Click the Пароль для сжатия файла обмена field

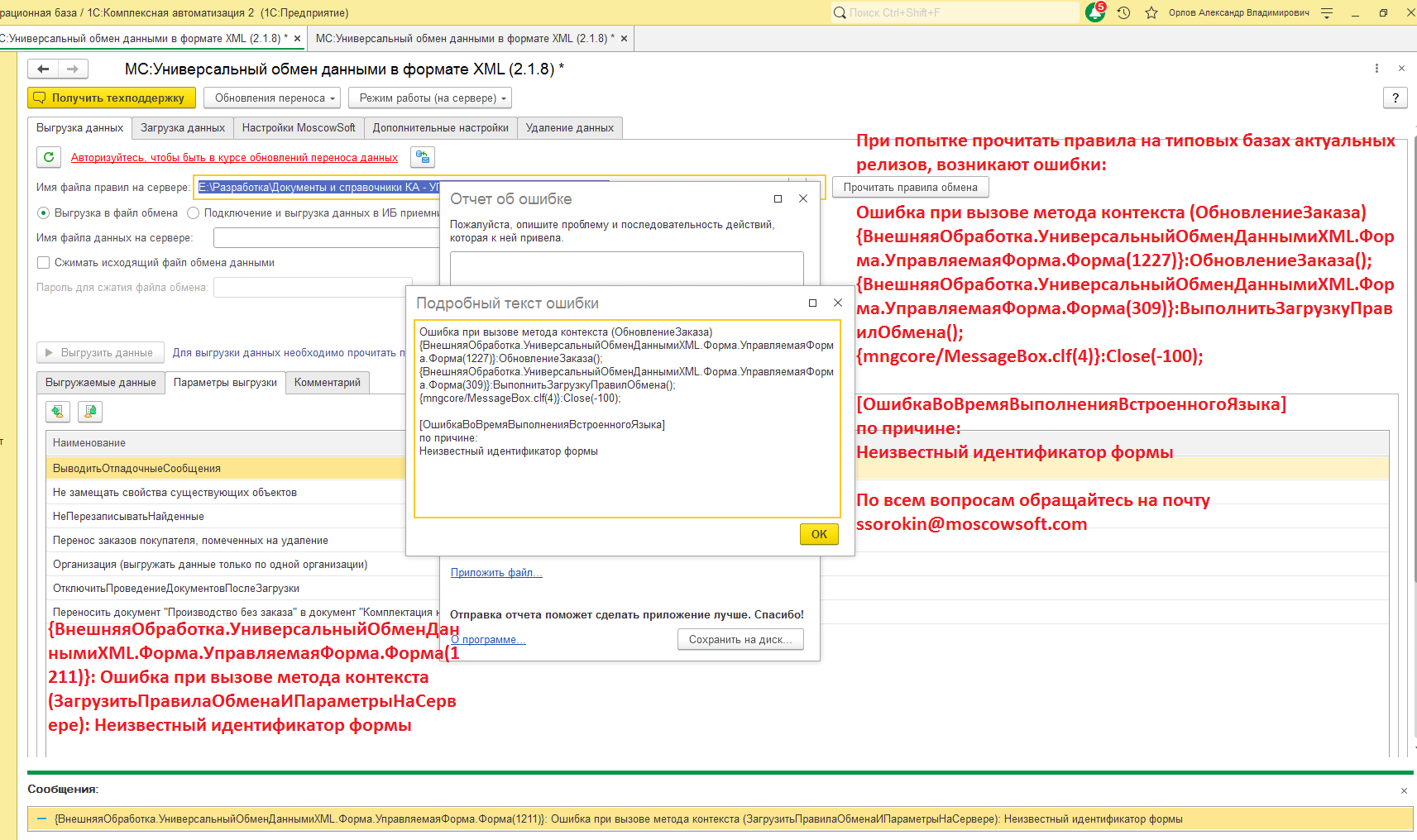coord(313,288)
